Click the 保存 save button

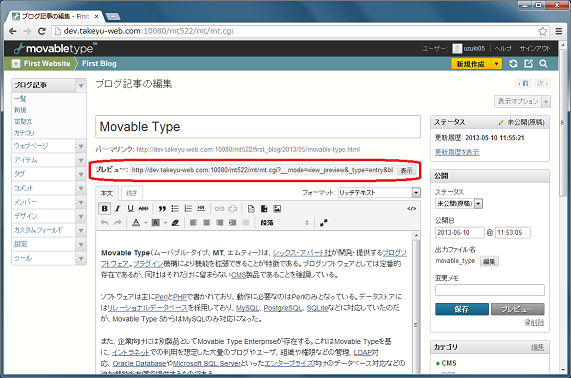click(x=461, y=309)
